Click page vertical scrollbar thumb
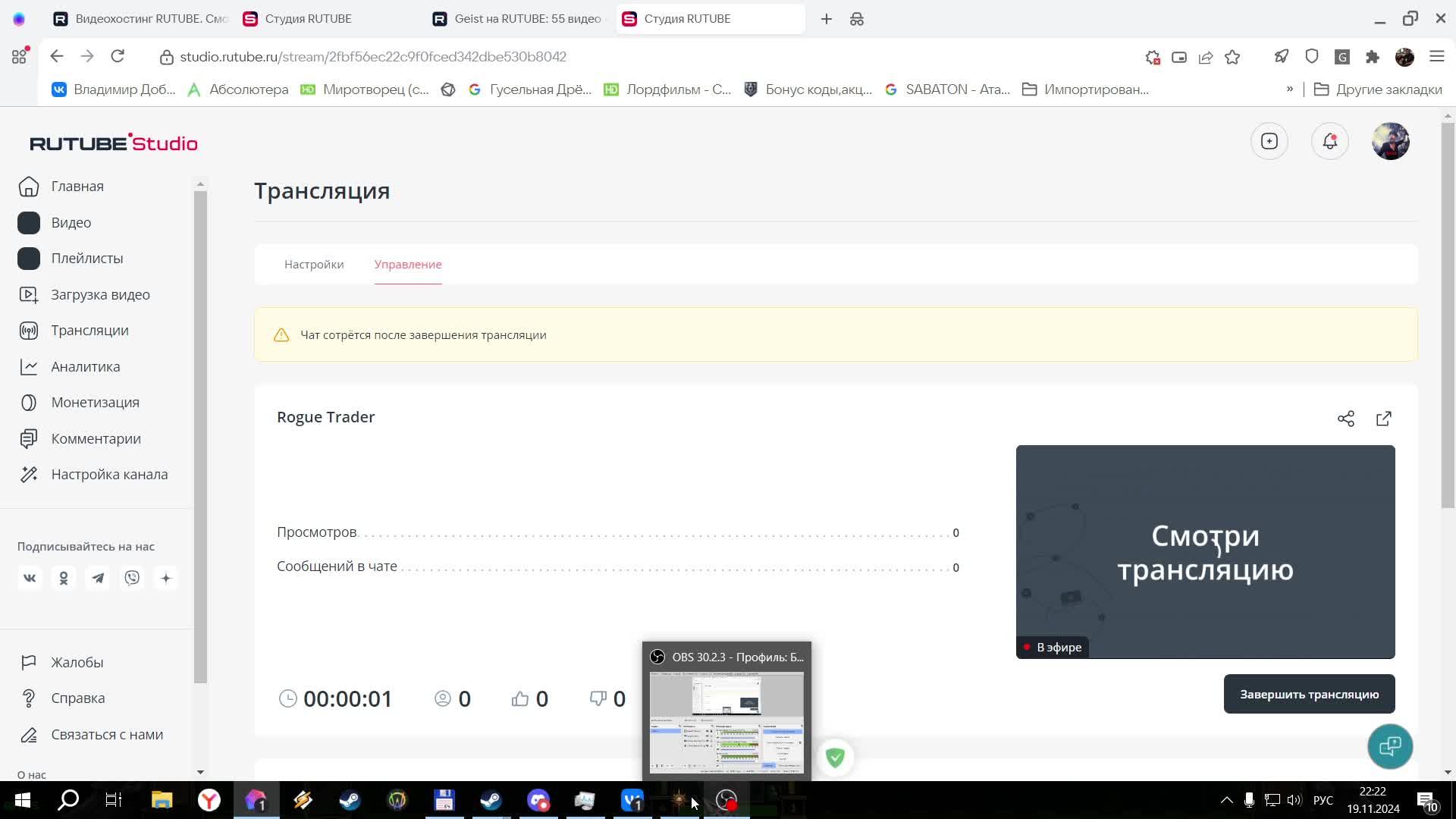Image resolution: width=1456 pixels, height=819 pixels. click(1448, 315)
